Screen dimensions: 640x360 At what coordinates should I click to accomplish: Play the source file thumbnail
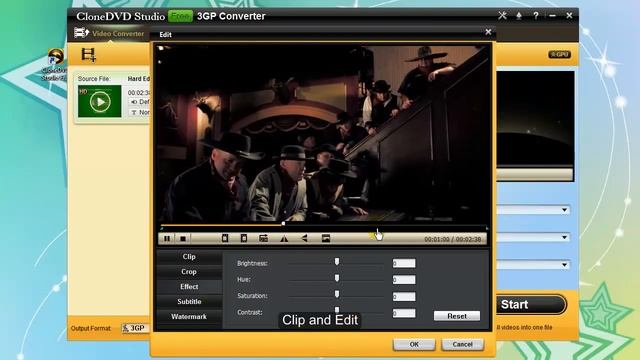coord(100,101)
